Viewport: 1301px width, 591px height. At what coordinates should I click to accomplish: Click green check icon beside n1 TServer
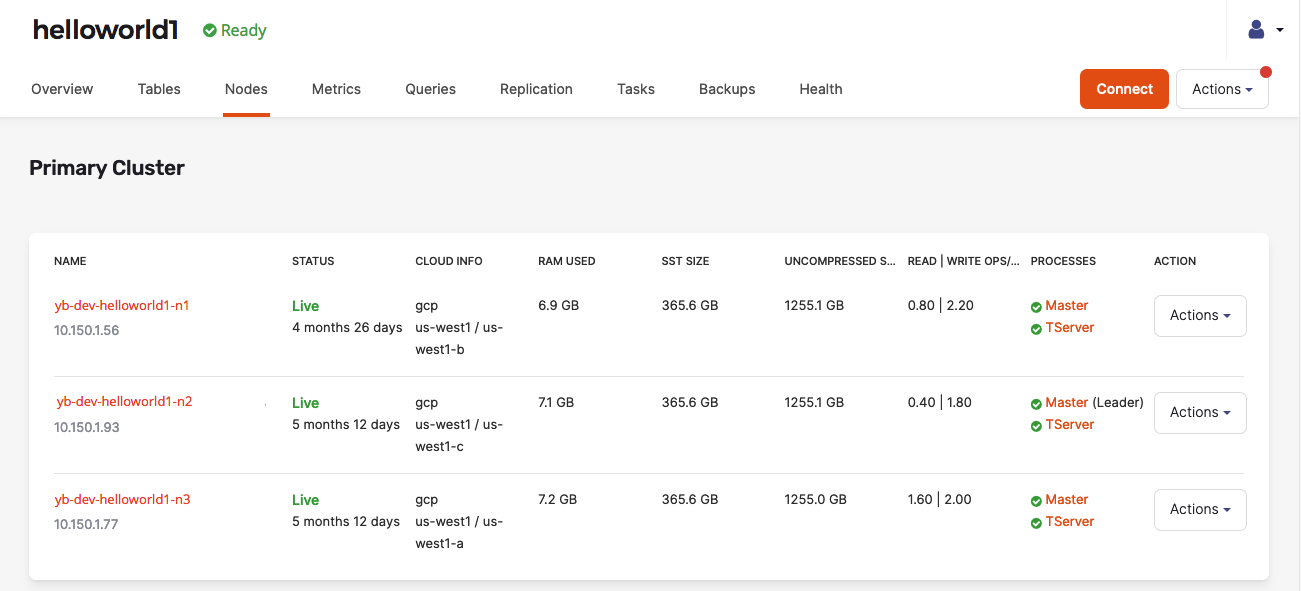1036,329
